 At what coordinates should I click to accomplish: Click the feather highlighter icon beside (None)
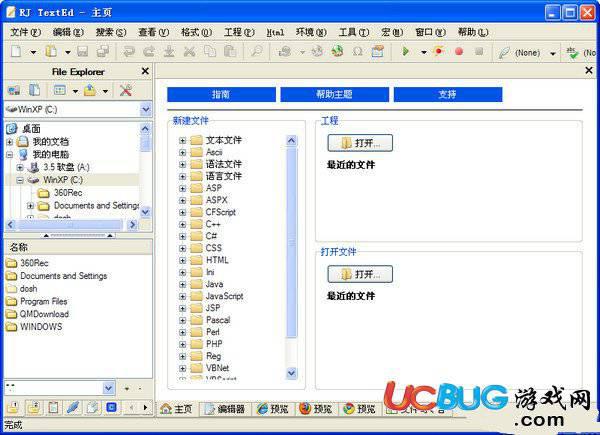click(504, 52)
